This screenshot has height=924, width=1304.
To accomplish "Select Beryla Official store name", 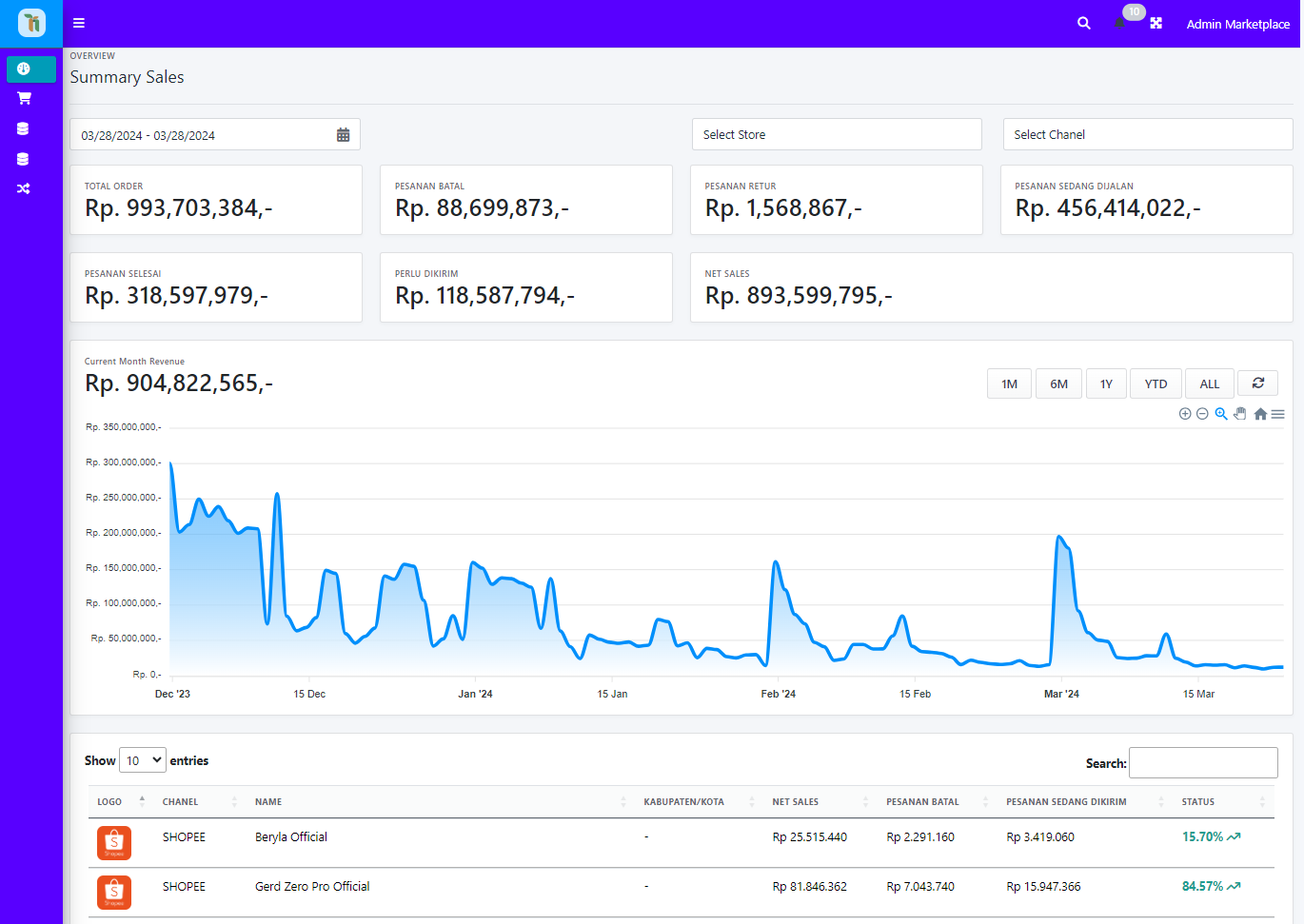I will pyautogui.click(x=291, y=837).
